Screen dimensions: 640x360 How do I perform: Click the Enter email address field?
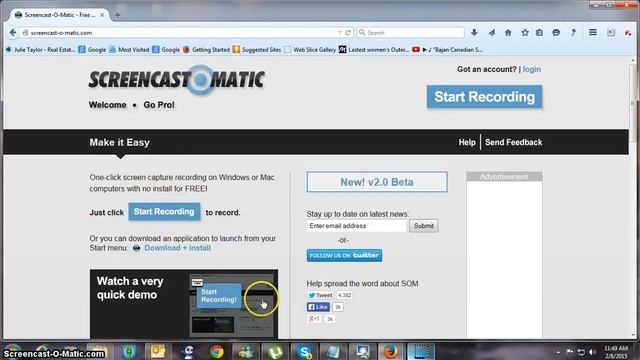point(357,226)
